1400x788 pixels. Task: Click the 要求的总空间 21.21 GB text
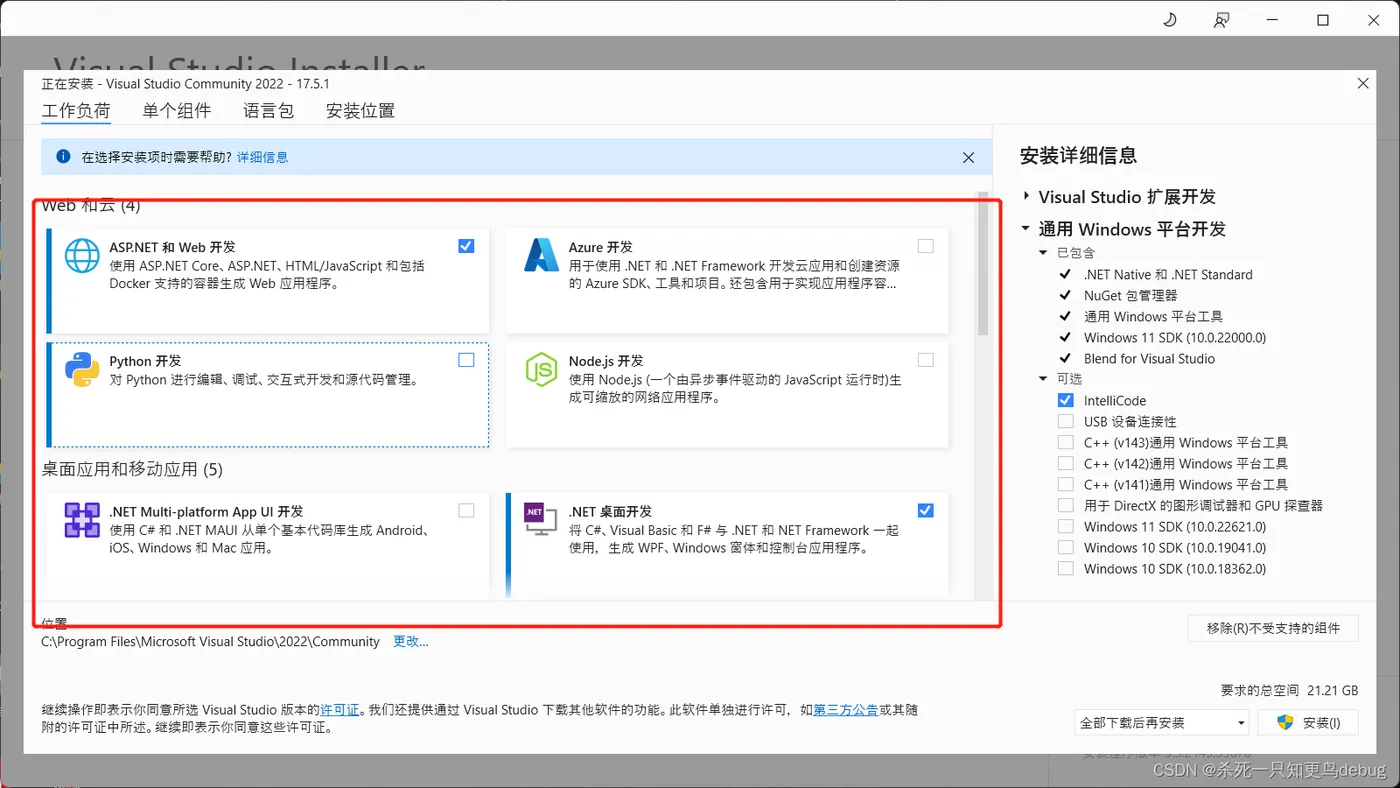(1289, 690)
